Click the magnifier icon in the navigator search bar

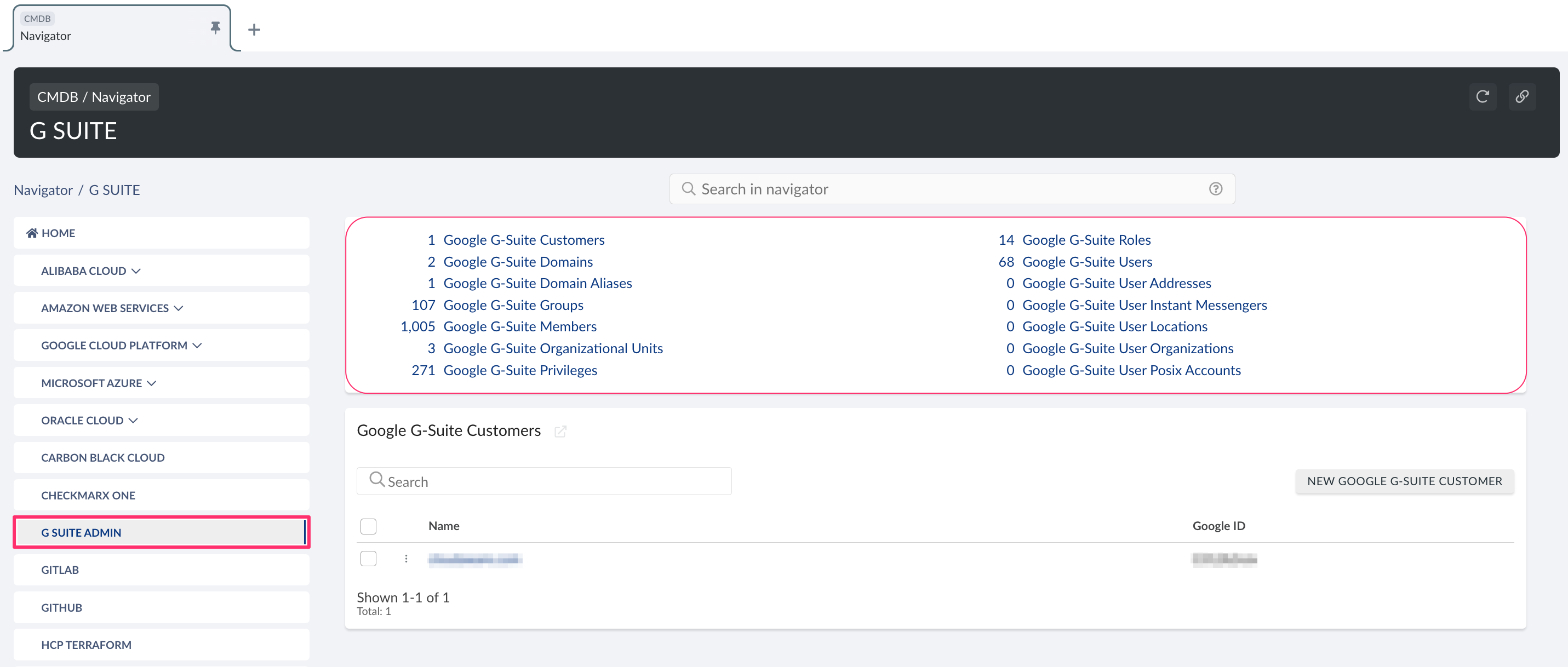(689, 189)
